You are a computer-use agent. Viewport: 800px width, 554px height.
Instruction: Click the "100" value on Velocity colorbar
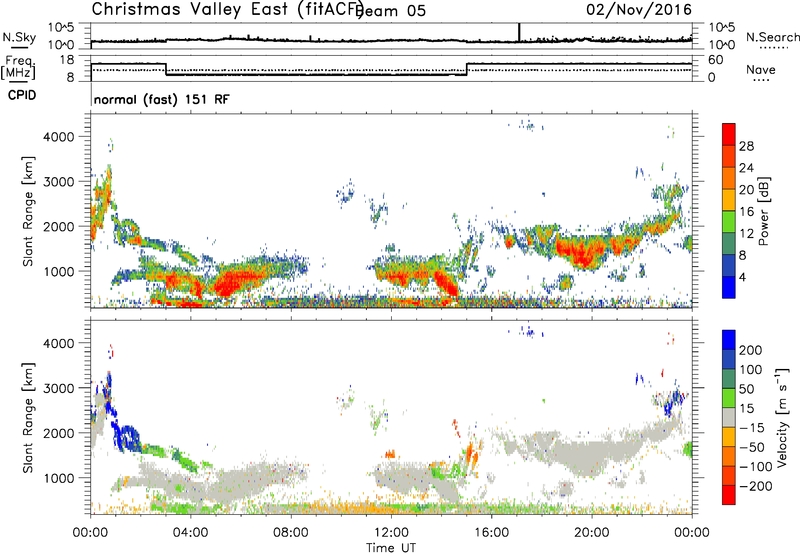point(751,369)
